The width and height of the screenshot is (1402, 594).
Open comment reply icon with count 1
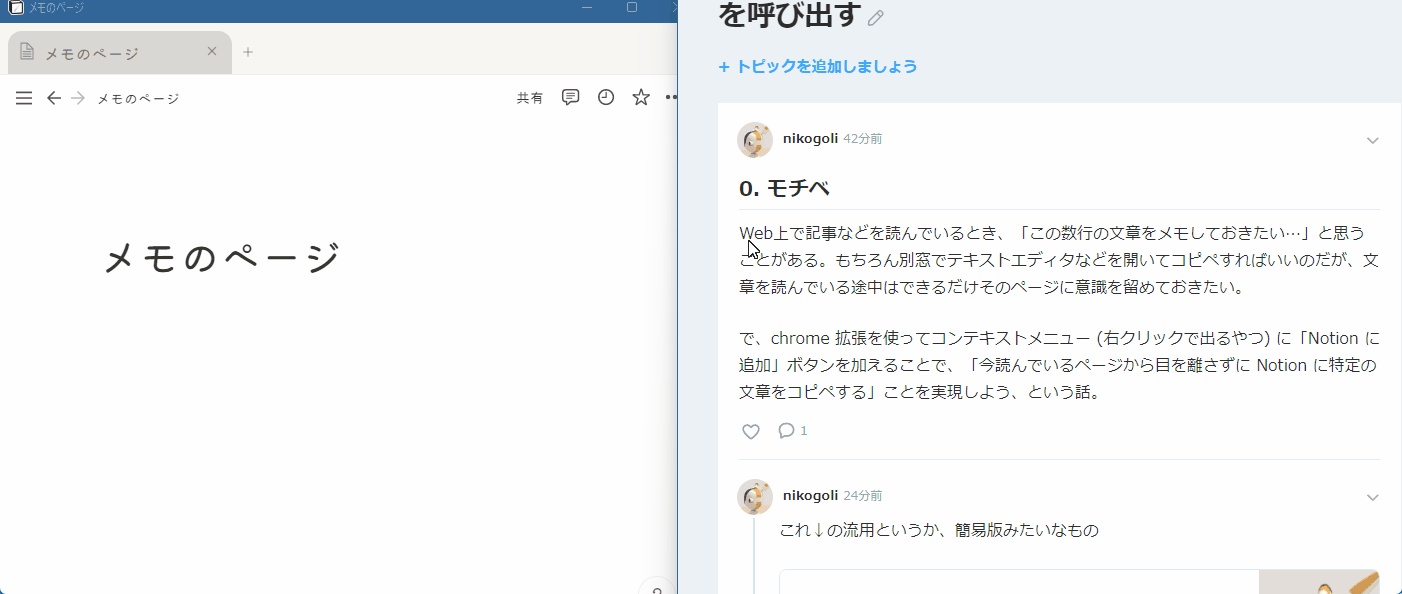(792, 431)
